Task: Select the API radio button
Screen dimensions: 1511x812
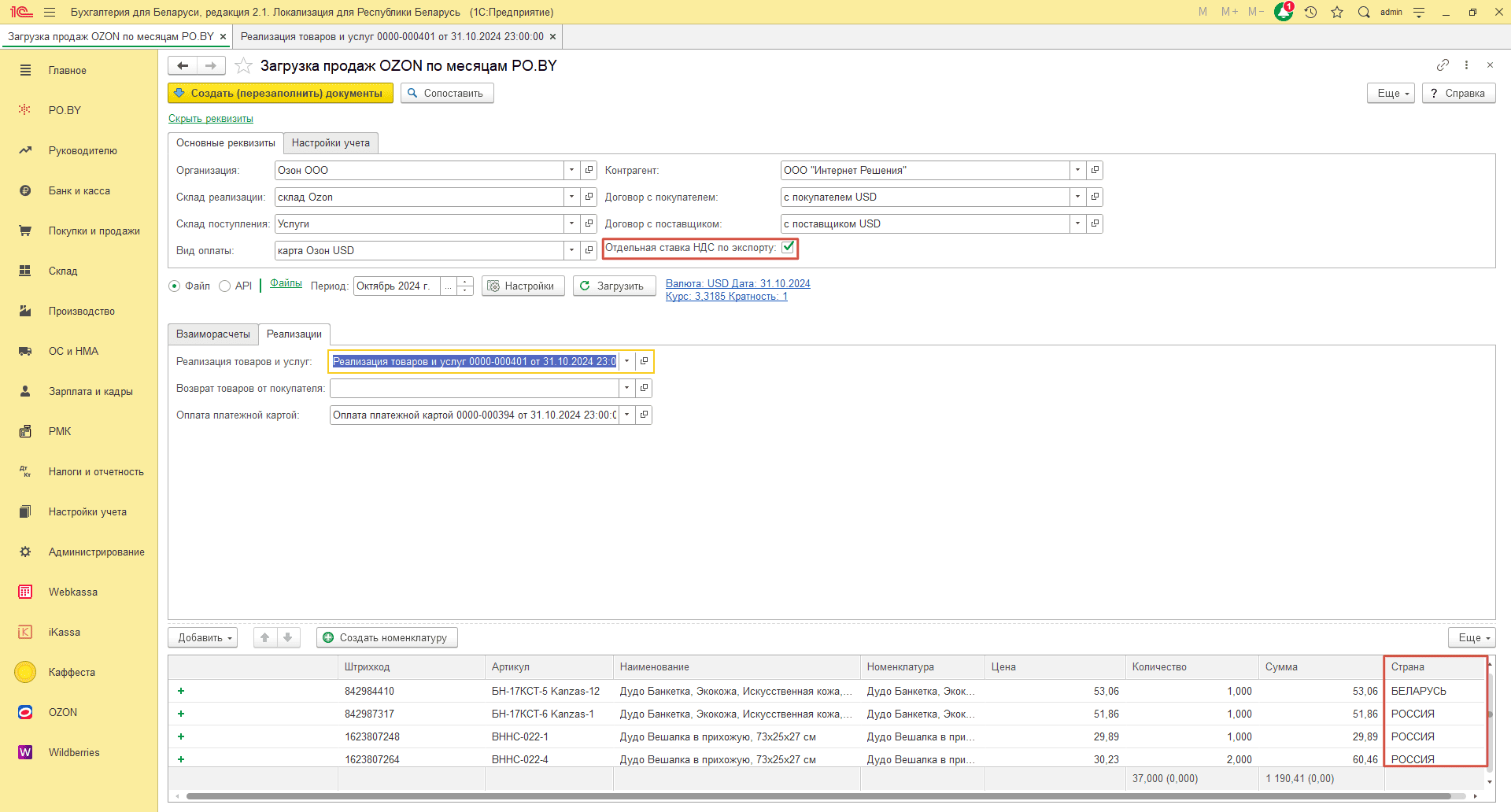Action: pos(224,286)
